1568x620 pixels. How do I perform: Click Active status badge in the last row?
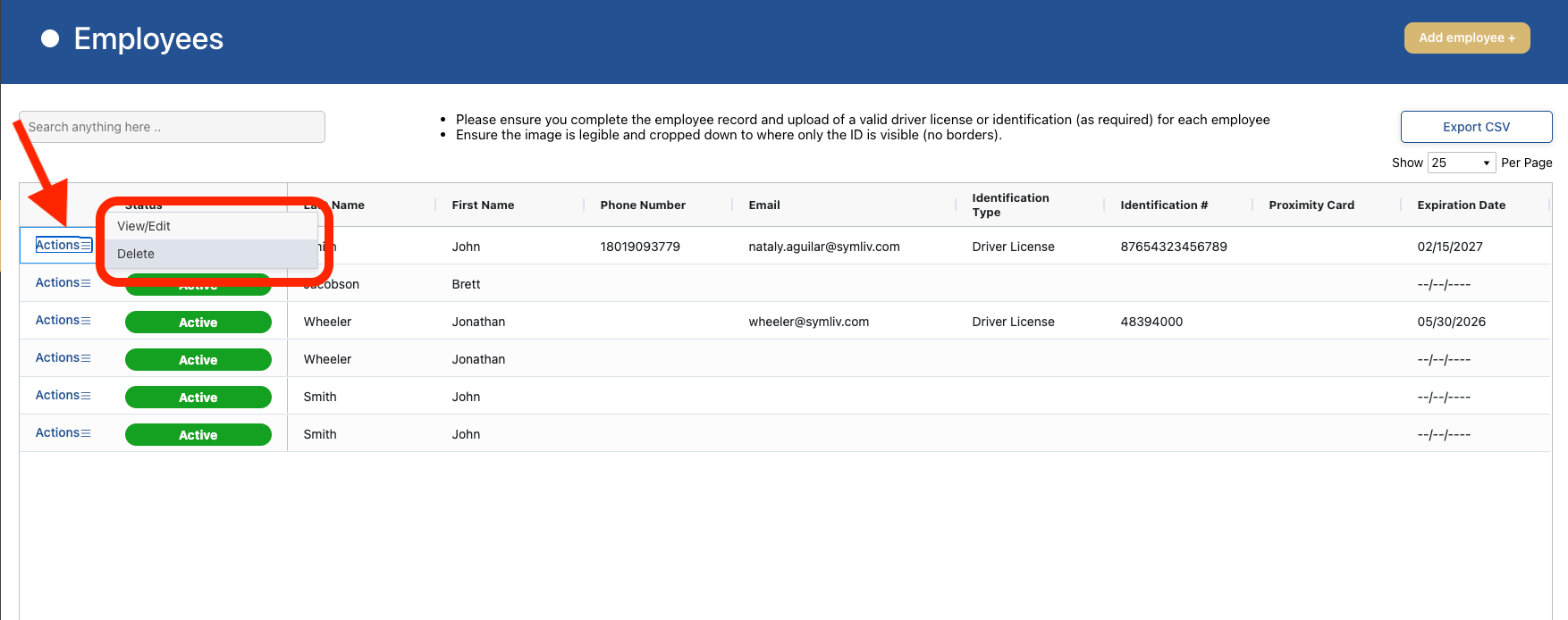coord(198,434)
